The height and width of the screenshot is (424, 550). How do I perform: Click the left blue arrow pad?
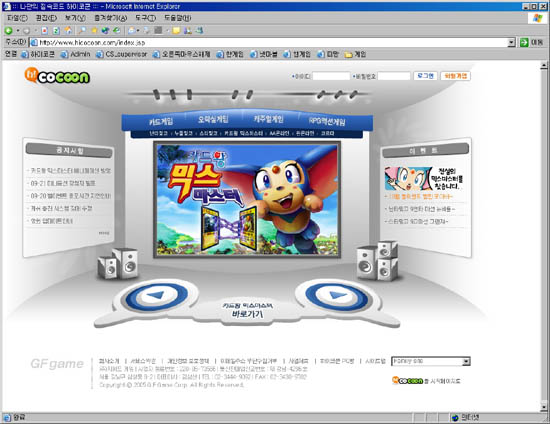click(x=156, y=297)
